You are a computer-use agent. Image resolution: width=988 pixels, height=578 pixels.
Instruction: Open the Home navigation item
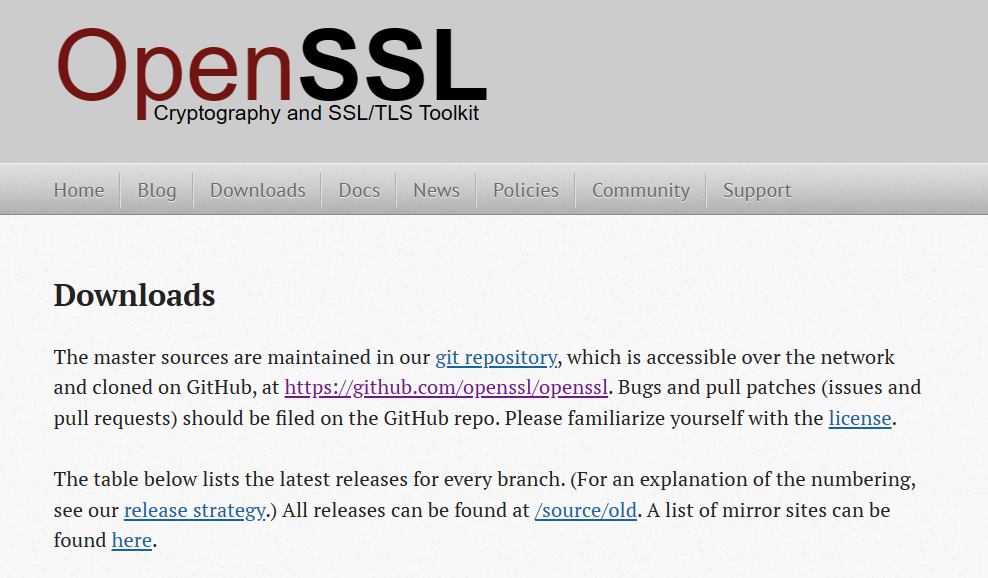79,190
